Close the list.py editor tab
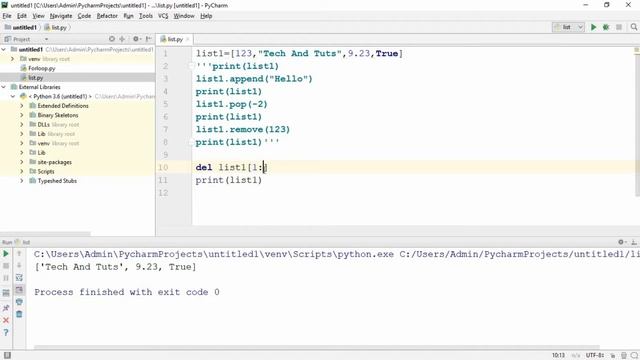The width and height of the screenshot is (640, 360). click(x=188, y=39)
